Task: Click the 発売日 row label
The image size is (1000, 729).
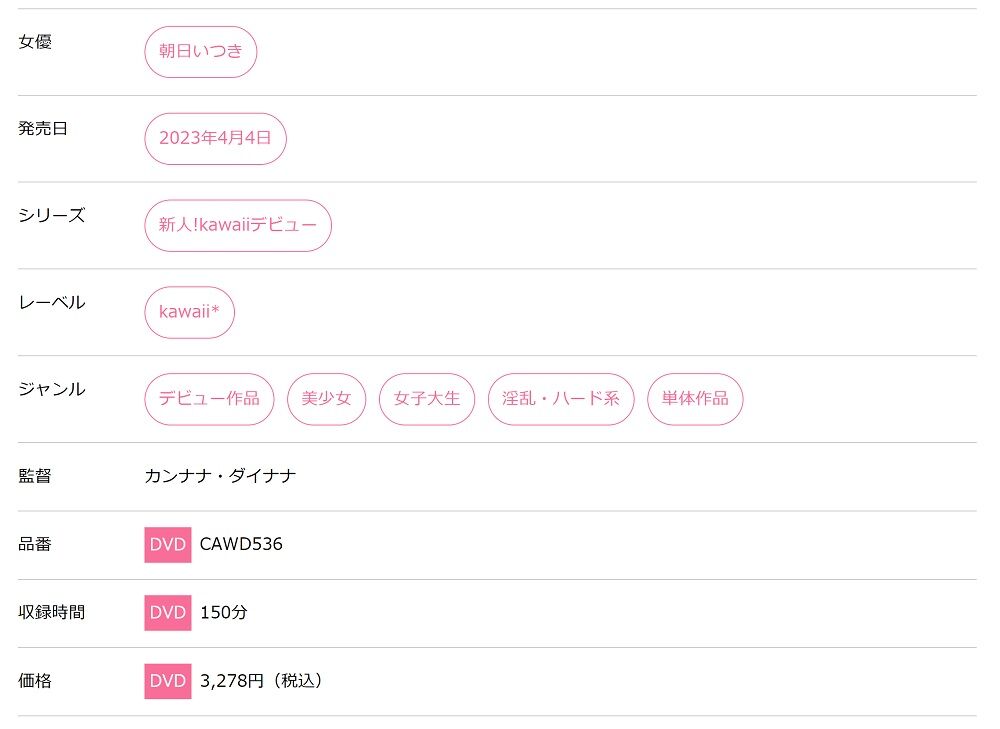Action: (x=43, y=129)
